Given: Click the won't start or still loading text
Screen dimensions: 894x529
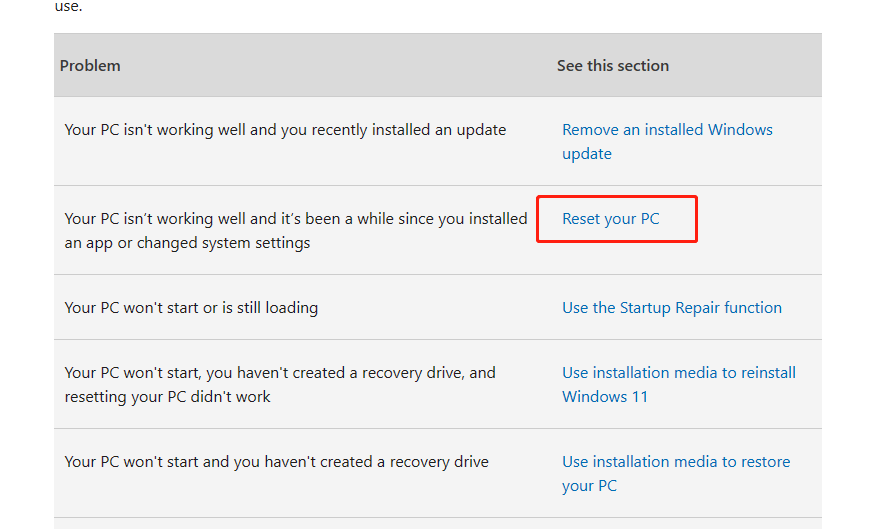Looking at the screenshot, I should (x=191, y=308).
